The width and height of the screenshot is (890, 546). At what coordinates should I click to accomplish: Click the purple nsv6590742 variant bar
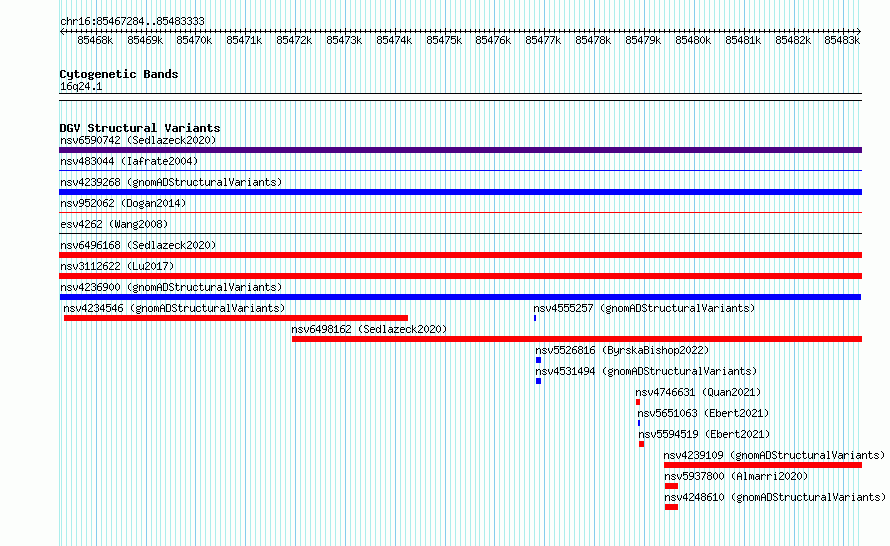[460, 150]
